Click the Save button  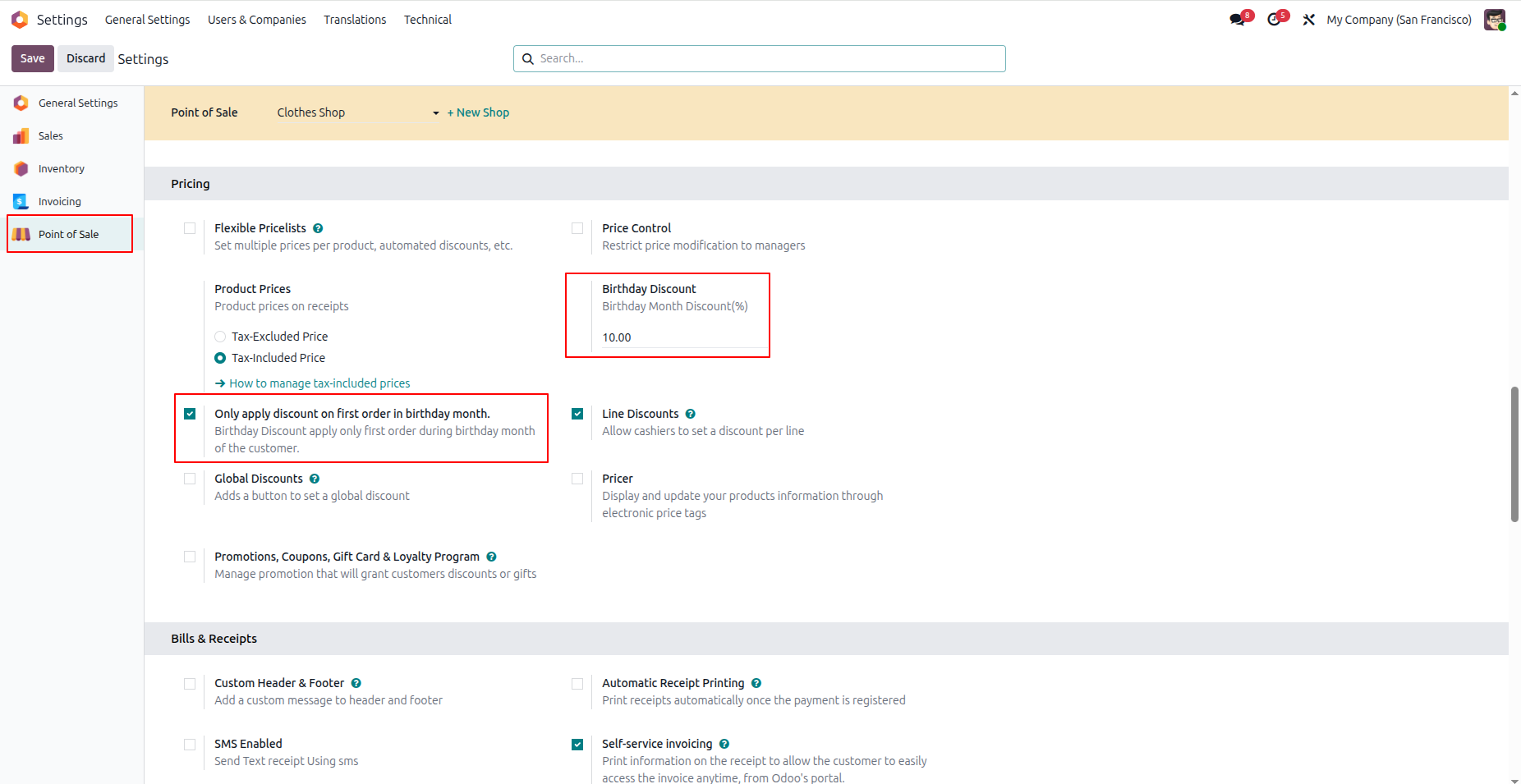click(33, 58)
